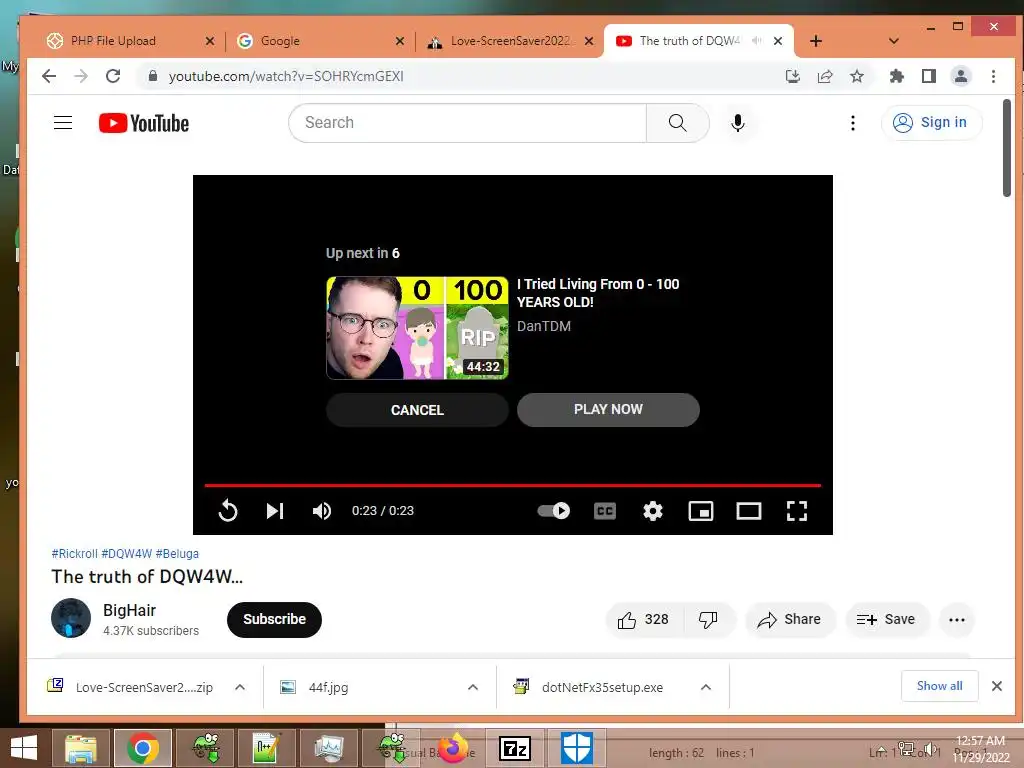Toggle Chrome side panel

(x=929, y=76)
